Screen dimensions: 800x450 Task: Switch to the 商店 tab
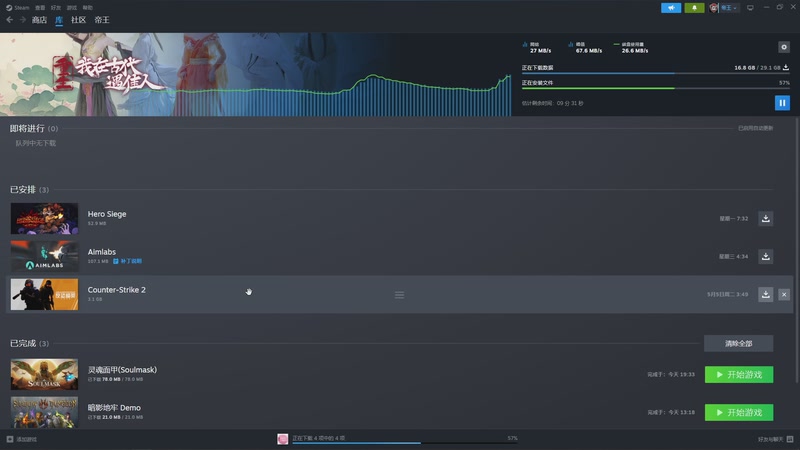(39, 20)
